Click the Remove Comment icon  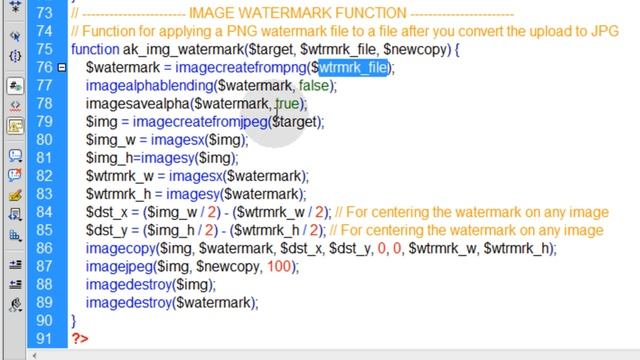coord(15,175)
